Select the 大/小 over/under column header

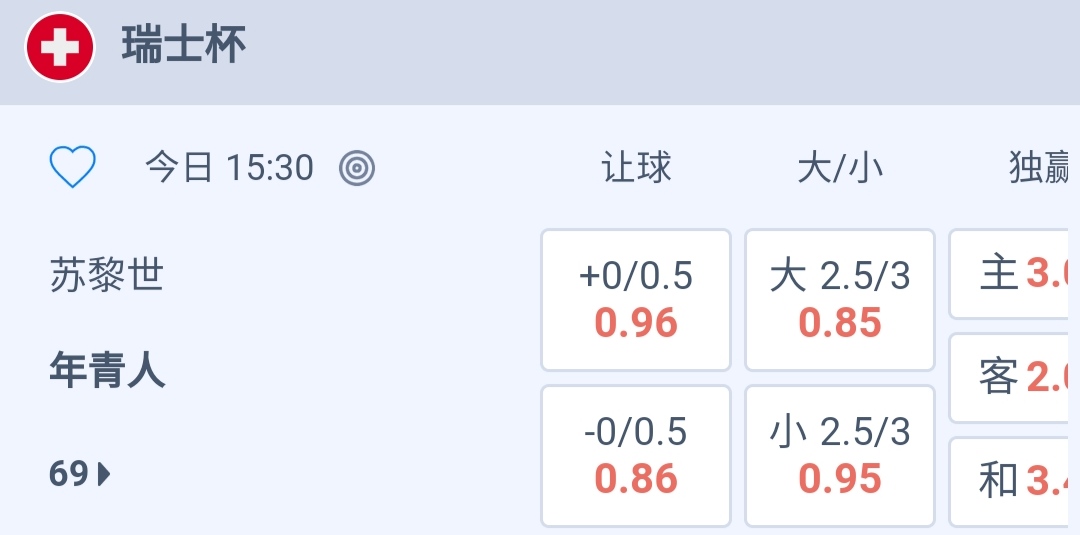[x=840, y=167]
